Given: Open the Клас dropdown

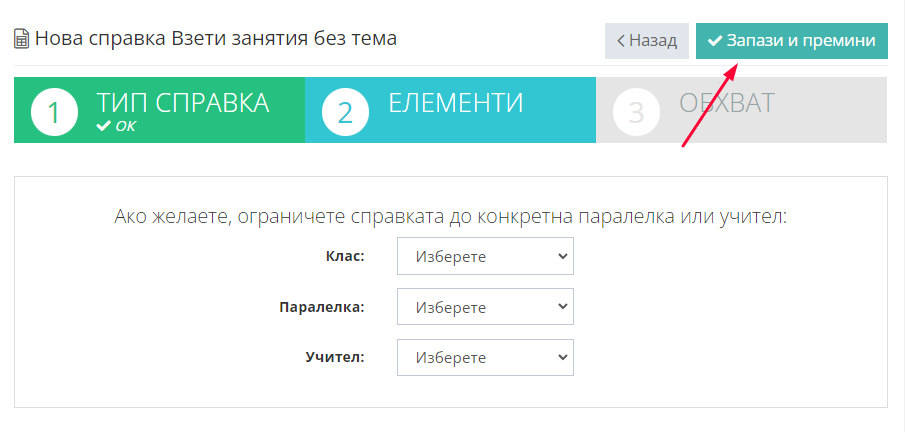Looking at the screenshot, I should pos(485,256).
